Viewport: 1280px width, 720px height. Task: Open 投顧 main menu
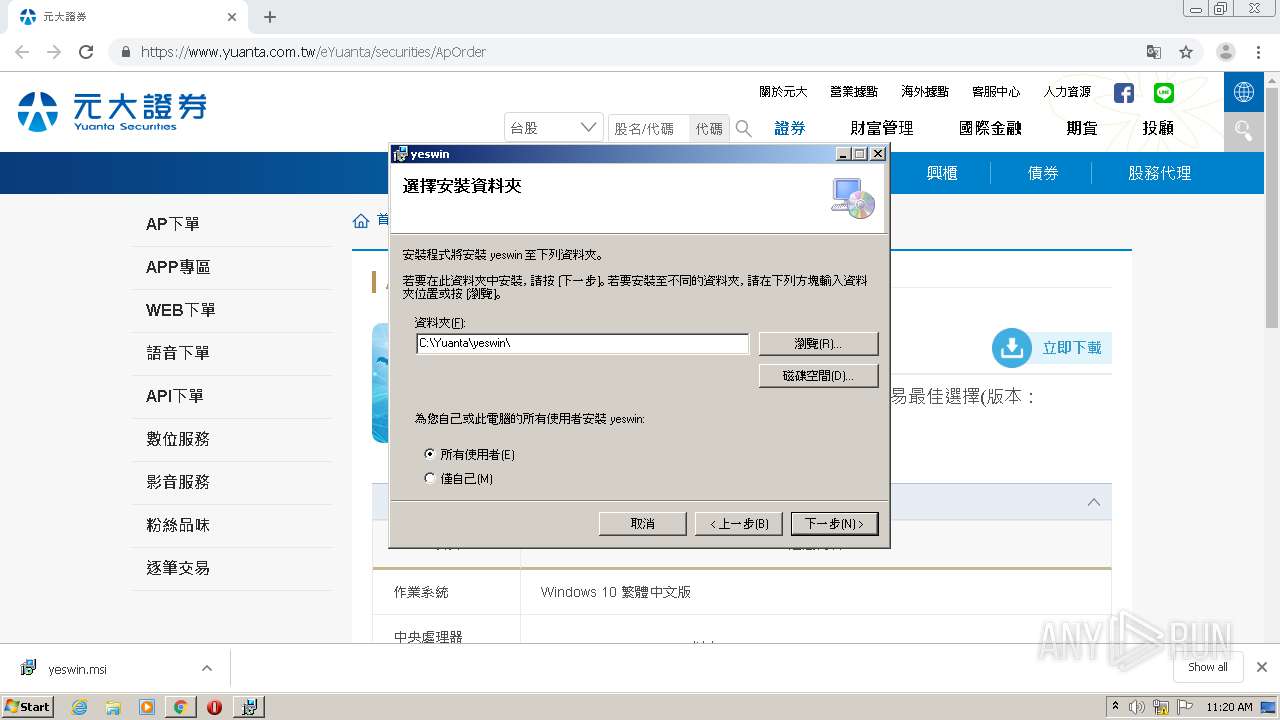click(1158, 128)
